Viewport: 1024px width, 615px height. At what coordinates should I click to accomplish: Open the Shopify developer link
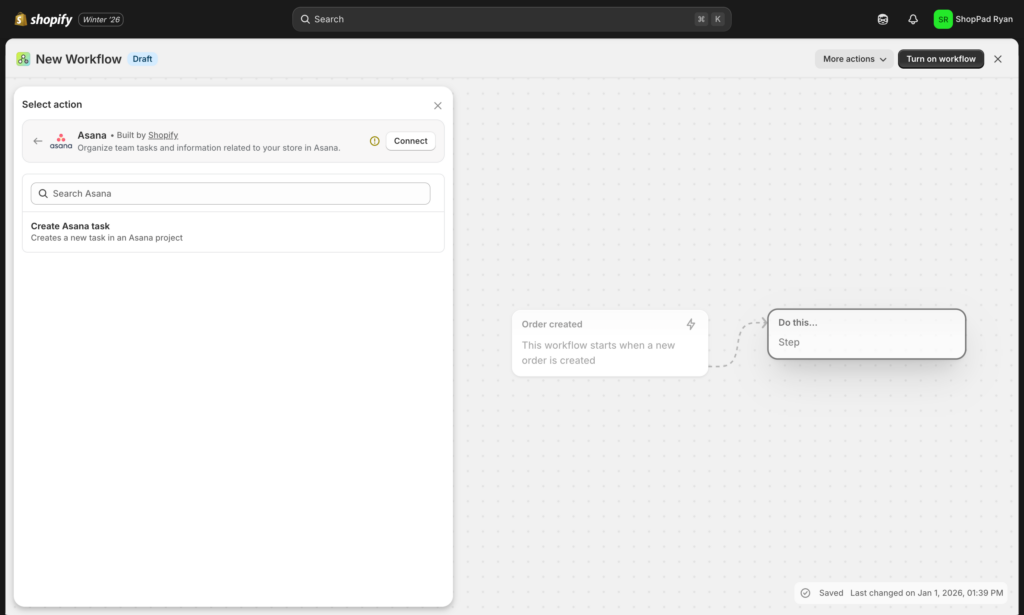coord(163,134)
